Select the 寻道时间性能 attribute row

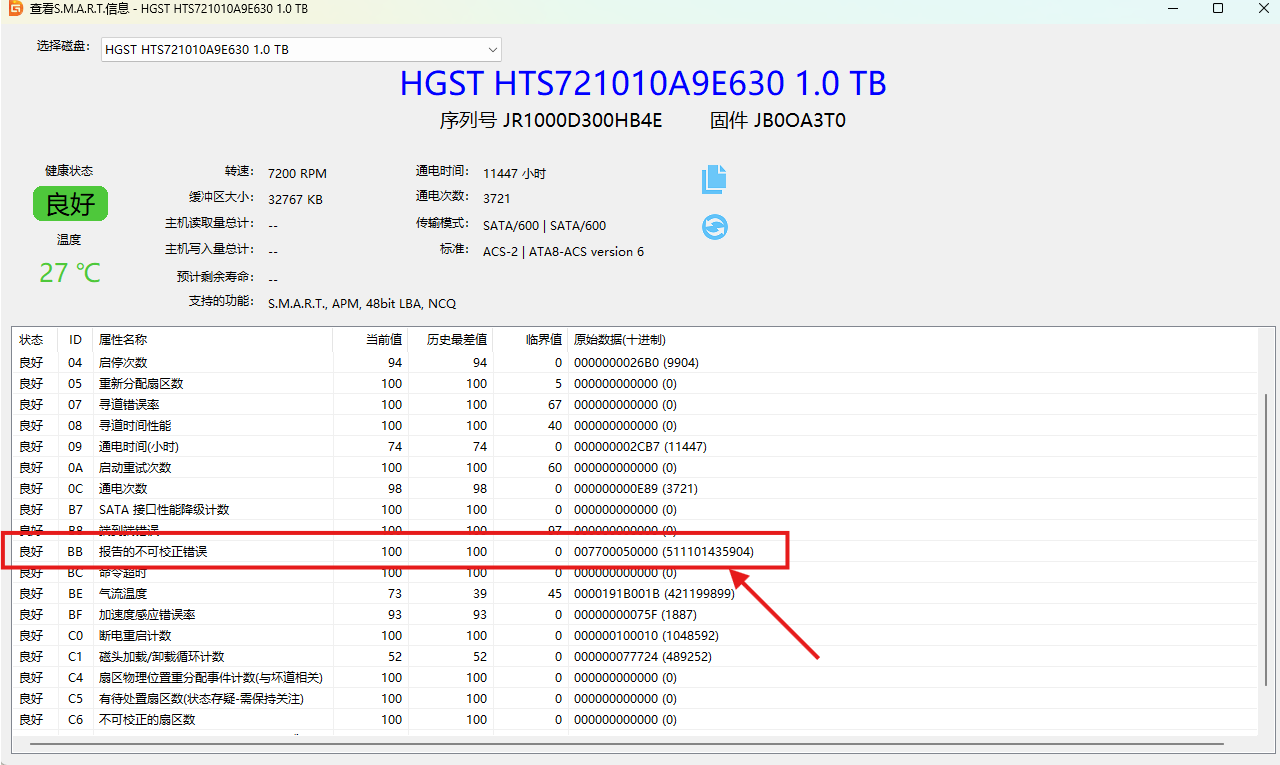click(635, 425)
